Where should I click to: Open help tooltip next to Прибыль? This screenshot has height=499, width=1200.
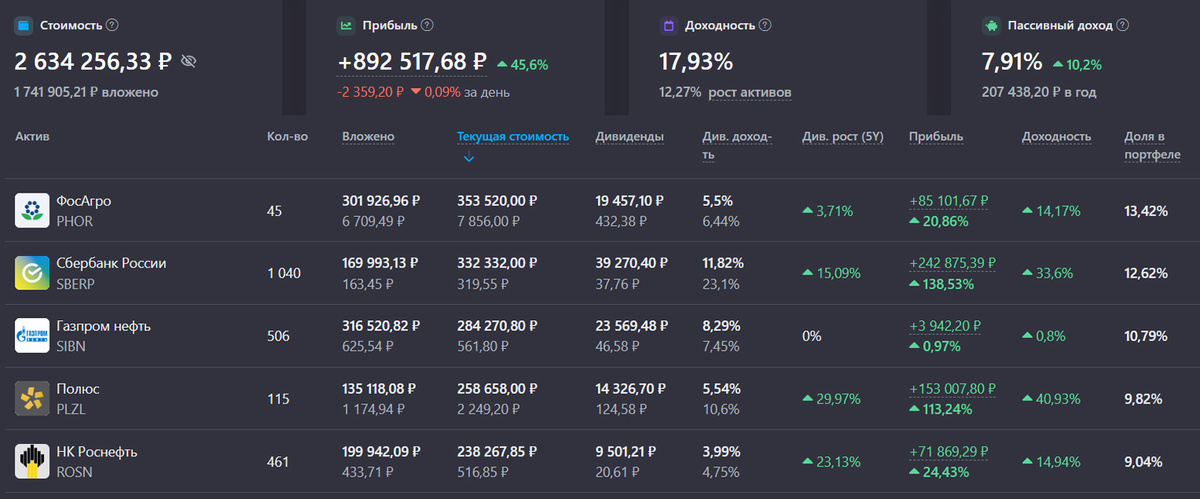pos(428,25)
